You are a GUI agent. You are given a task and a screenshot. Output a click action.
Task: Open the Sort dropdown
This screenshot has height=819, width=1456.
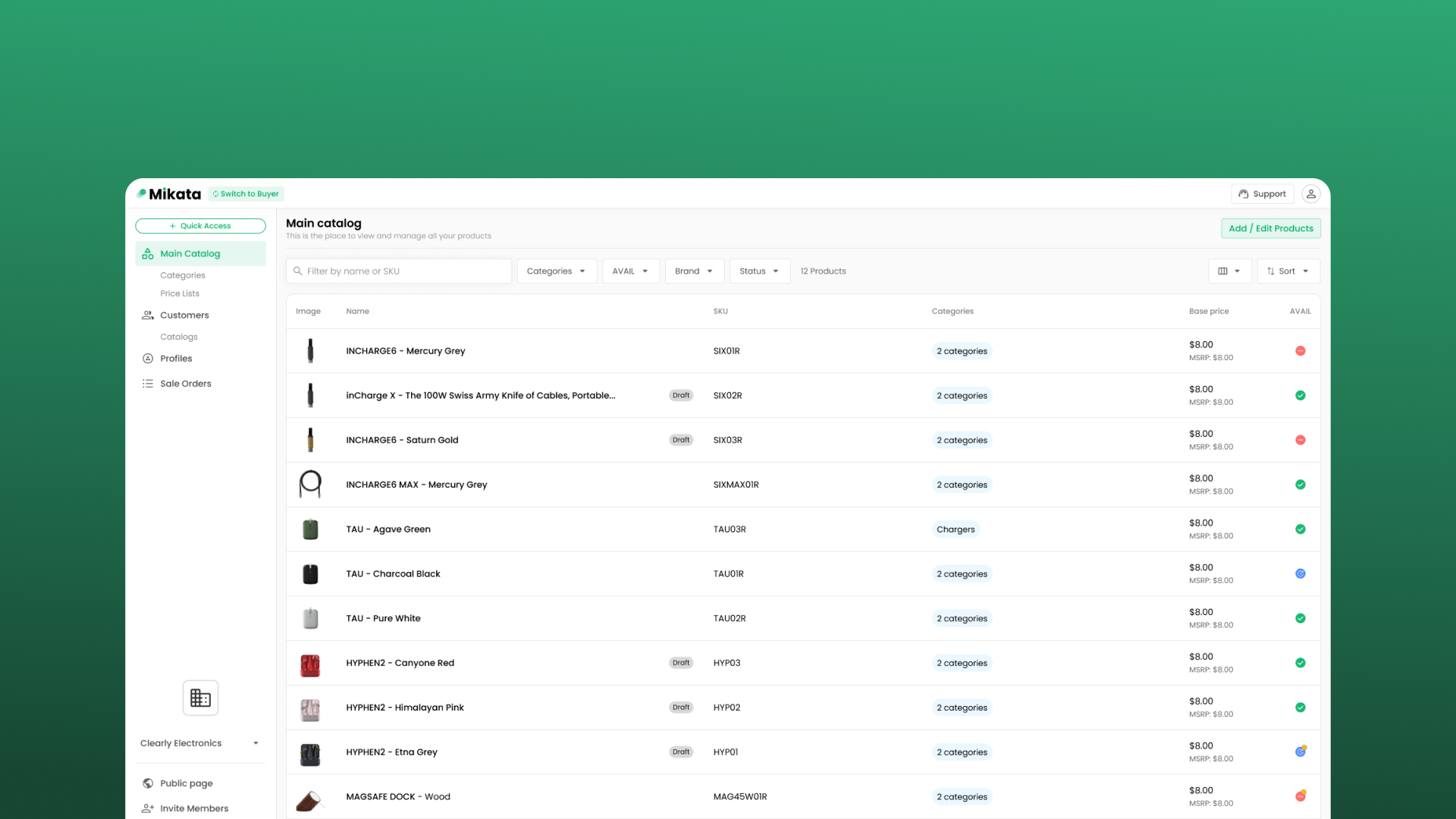pyautogui.click(x=1288, y=271)
